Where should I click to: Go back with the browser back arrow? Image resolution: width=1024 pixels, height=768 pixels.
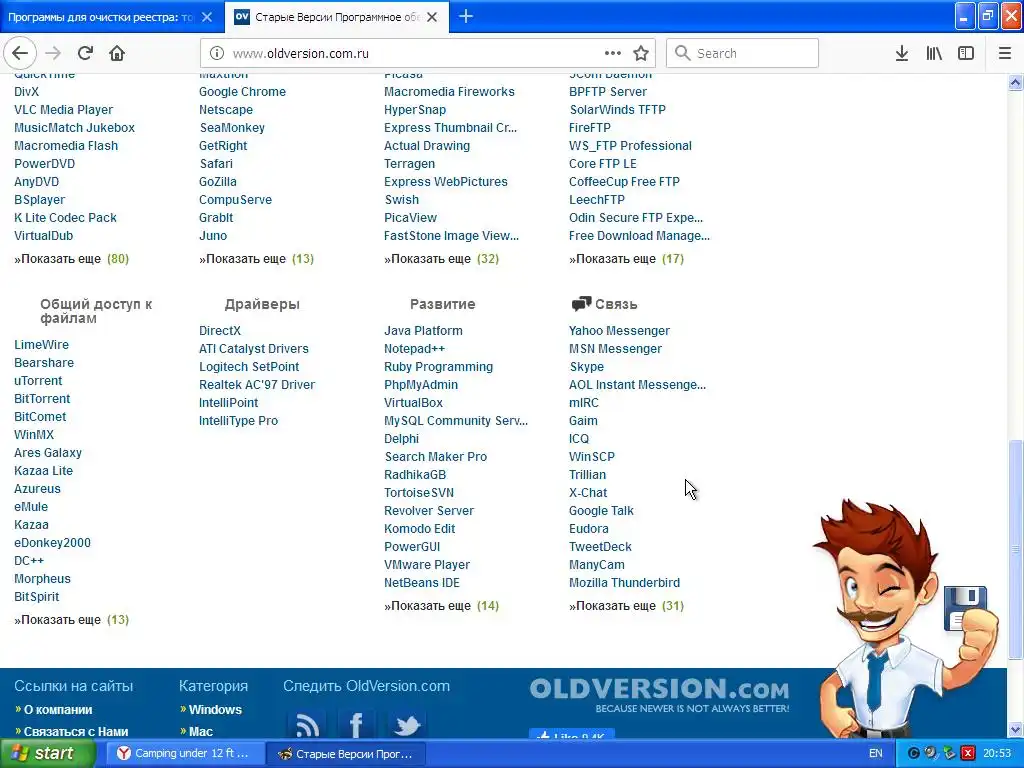click(20, 53)
